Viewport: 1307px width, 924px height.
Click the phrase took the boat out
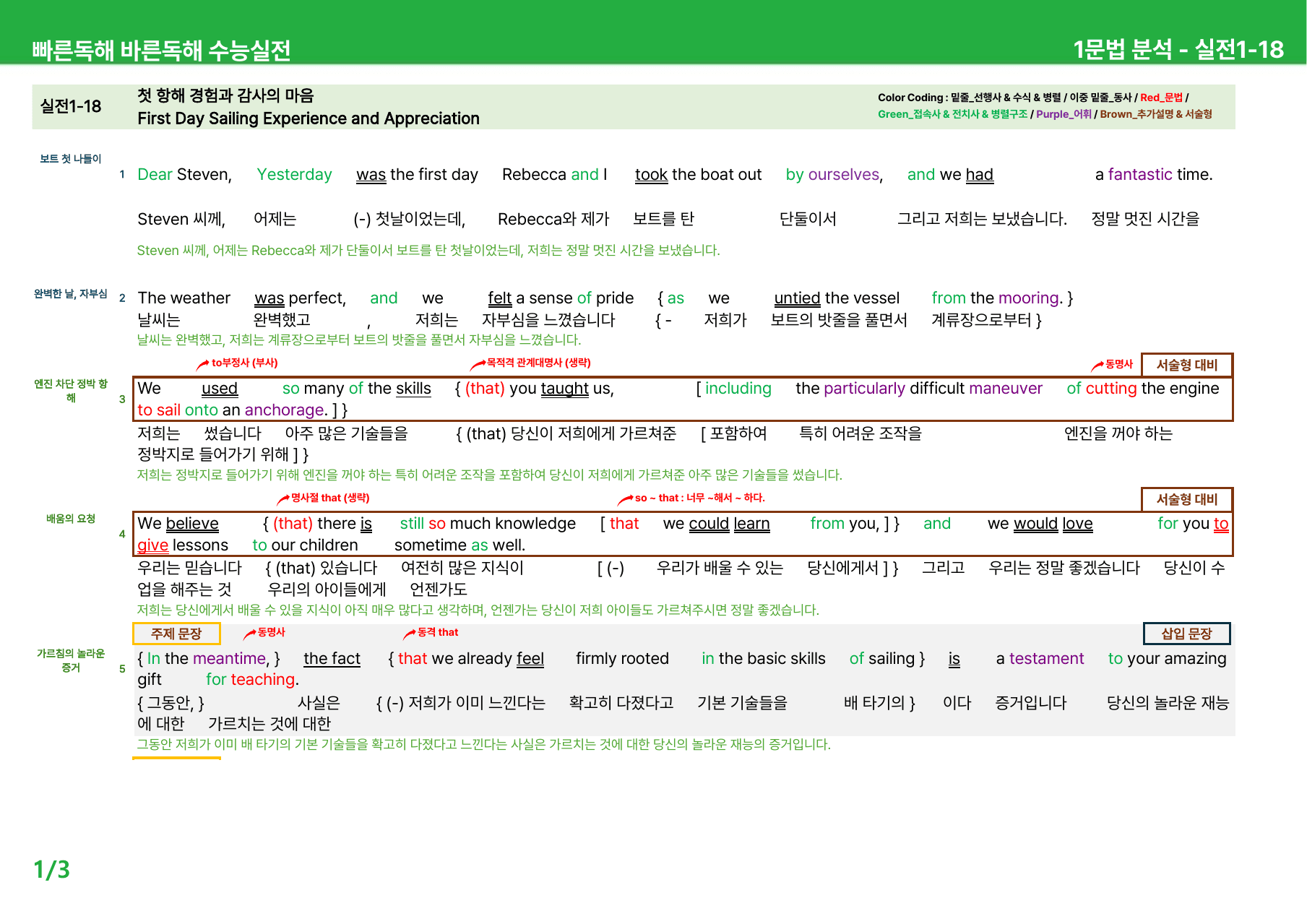[x=698, y=175]
